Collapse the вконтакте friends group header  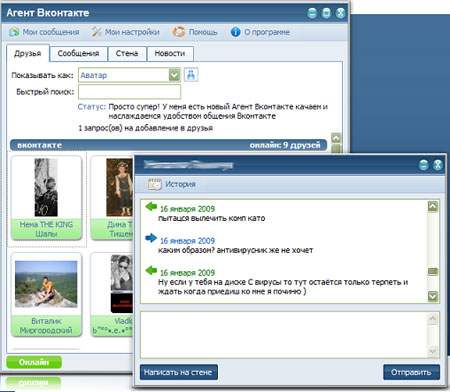coord(168,145)
